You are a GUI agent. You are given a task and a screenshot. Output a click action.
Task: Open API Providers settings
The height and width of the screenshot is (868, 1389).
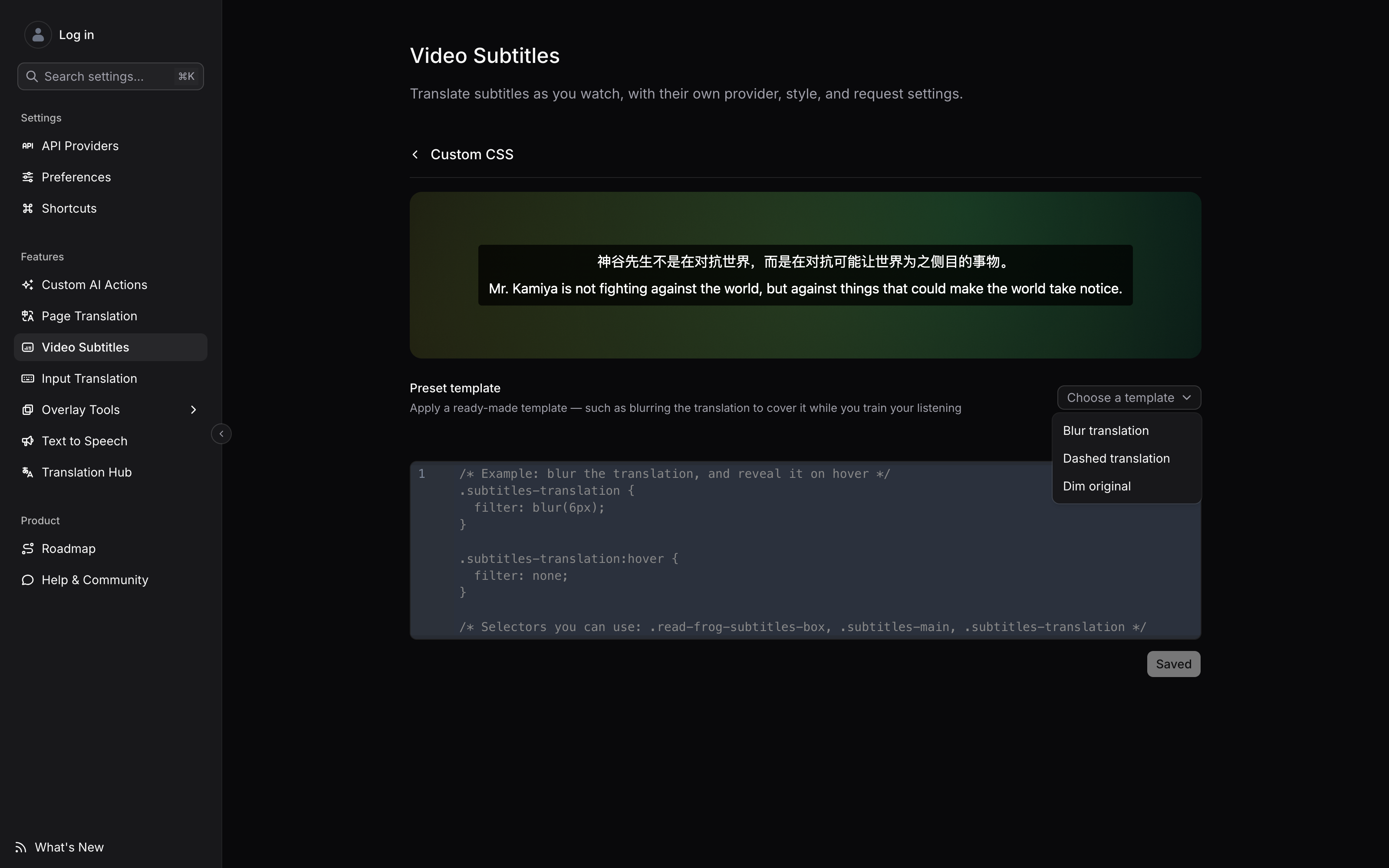point(111,146)
